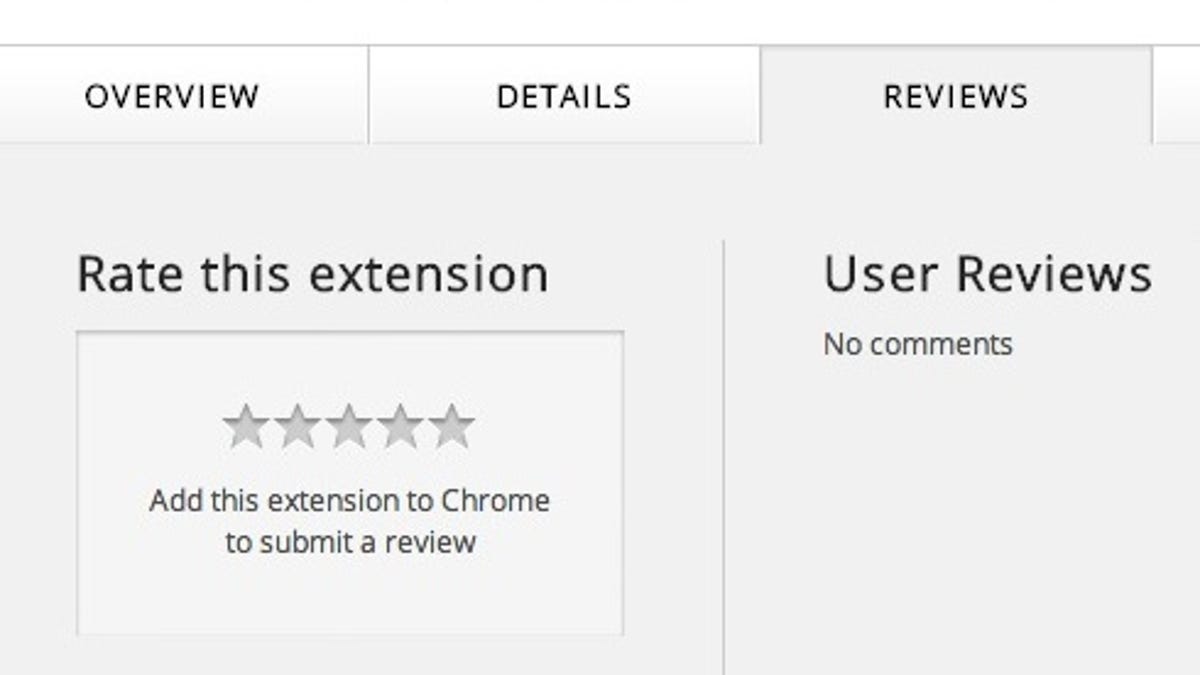The width and height of the screenshot is (1200, 675).
Task: Switch to the DETAILS tab
Action: pos(564,96)
